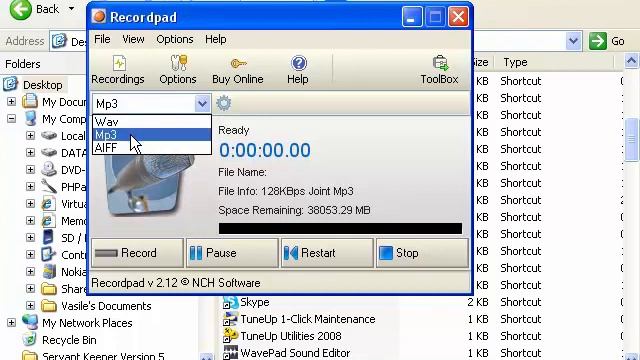This screenshot has width=640, height=360.
Task: Click the TuneUp Utilities 2008 icon
Action: pyautogui.click(x=230, y=336)
